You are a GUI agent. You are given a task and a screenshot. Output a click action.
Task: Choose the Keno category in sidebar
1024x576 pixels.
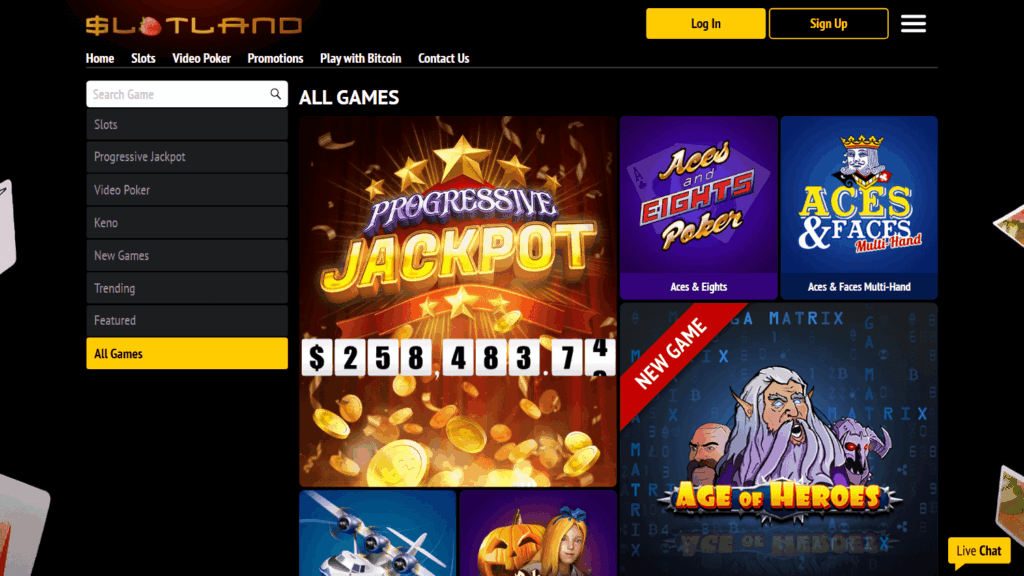[187, 223]
